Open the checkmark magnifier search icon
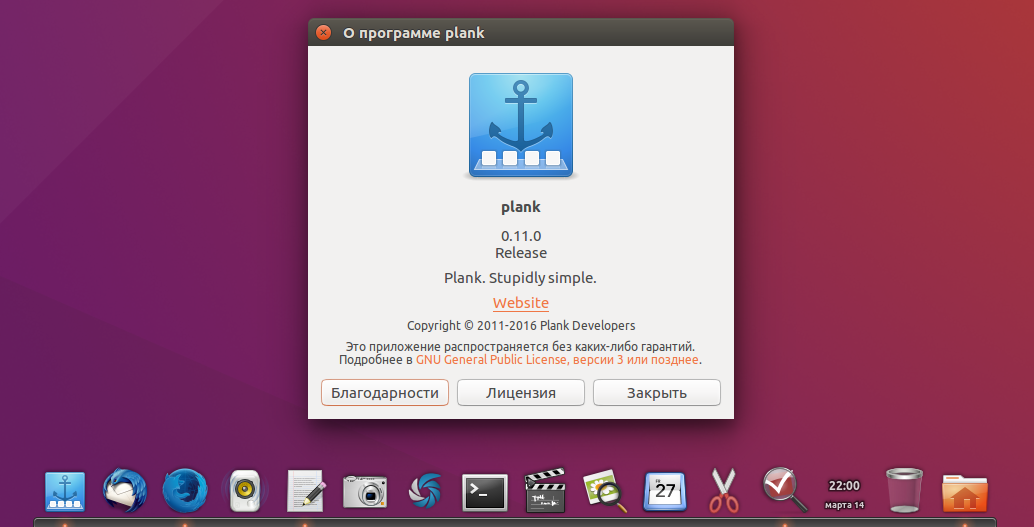 (x=785, y=489)
